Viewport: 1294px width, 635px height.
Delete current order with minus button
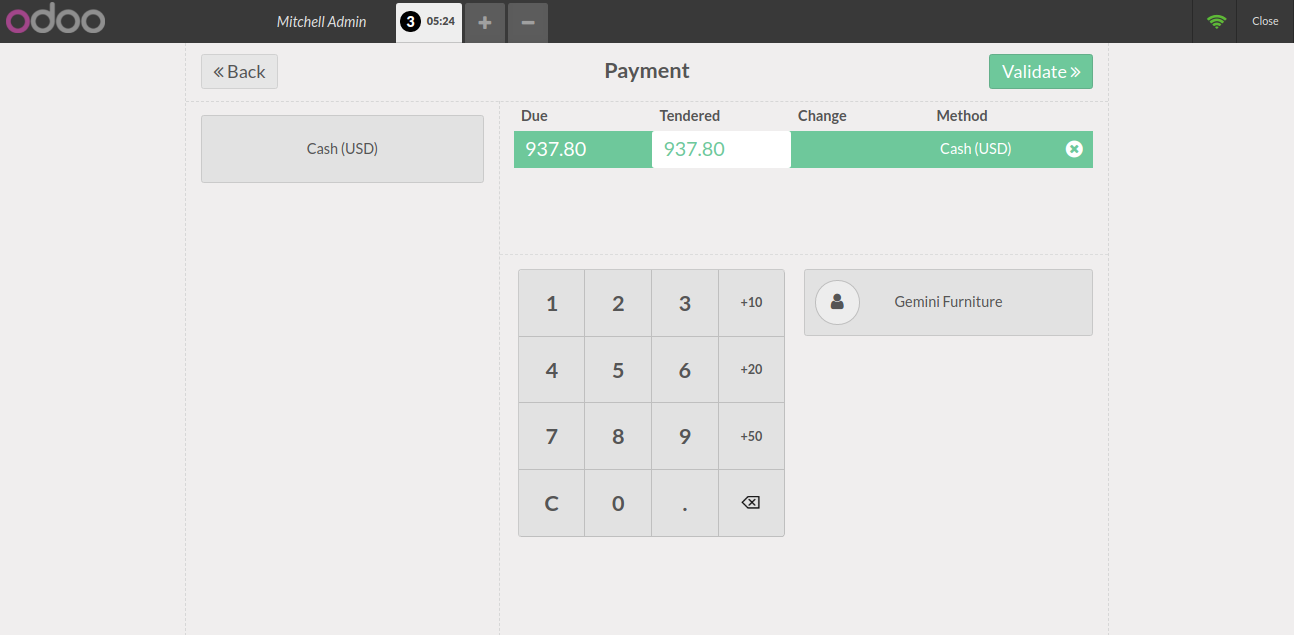pos(528,22)
